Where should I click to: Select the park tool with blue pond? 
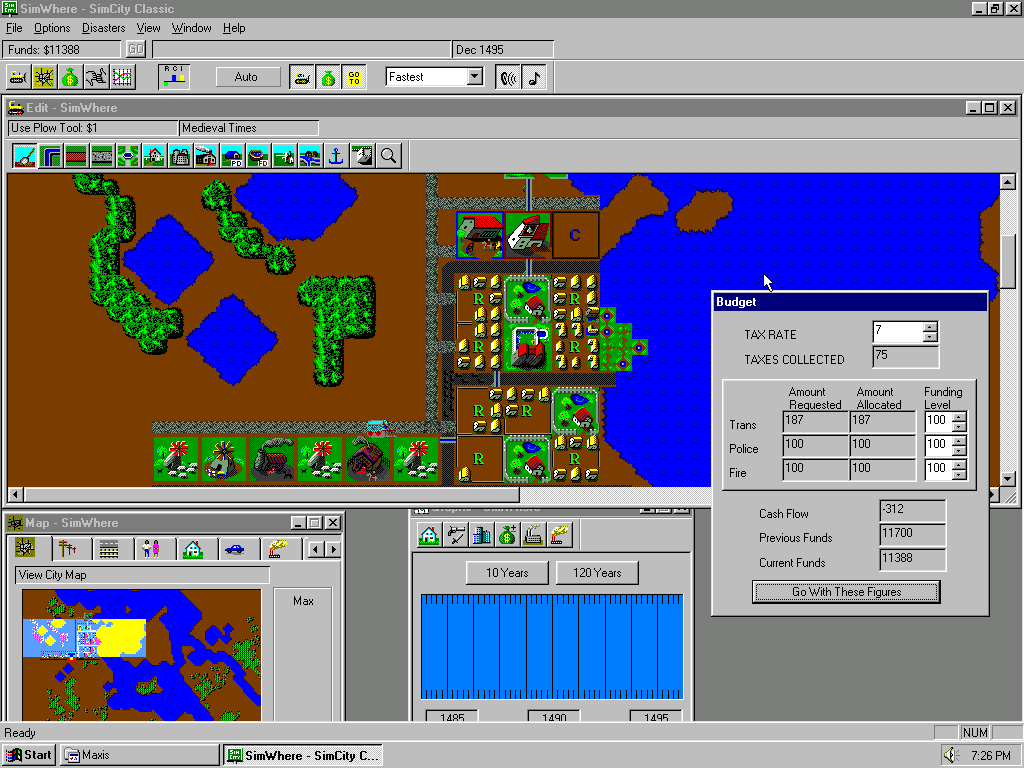128,156
